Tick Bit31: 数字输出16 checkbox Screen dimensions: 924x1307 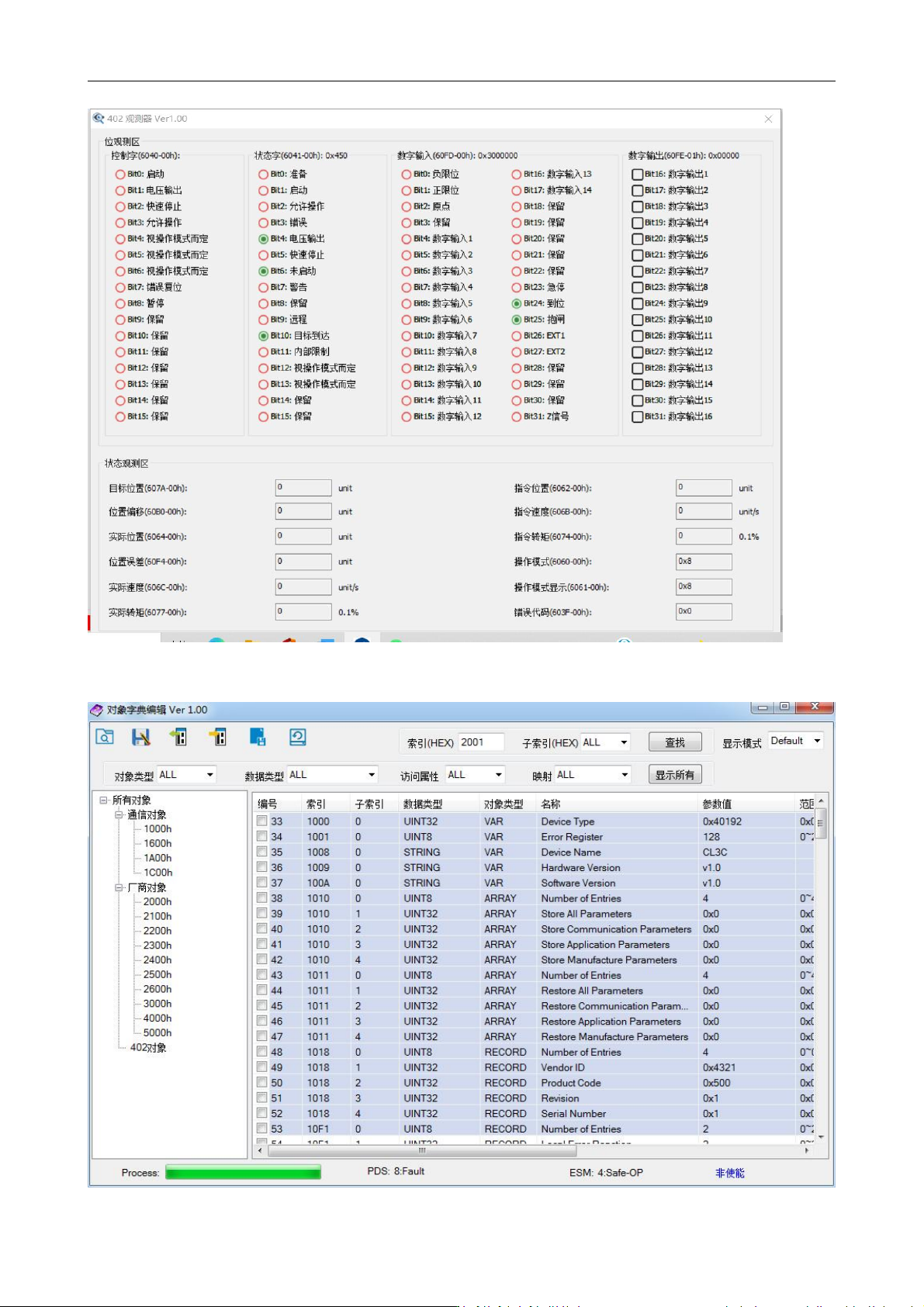[637, 417]
